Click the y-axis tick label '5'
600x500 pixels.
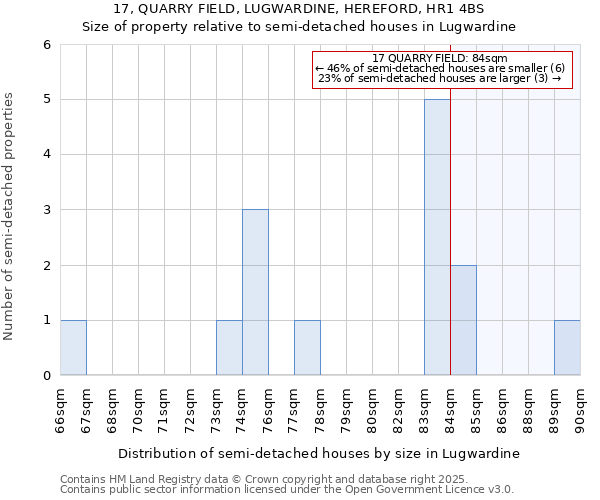point(47,99)
